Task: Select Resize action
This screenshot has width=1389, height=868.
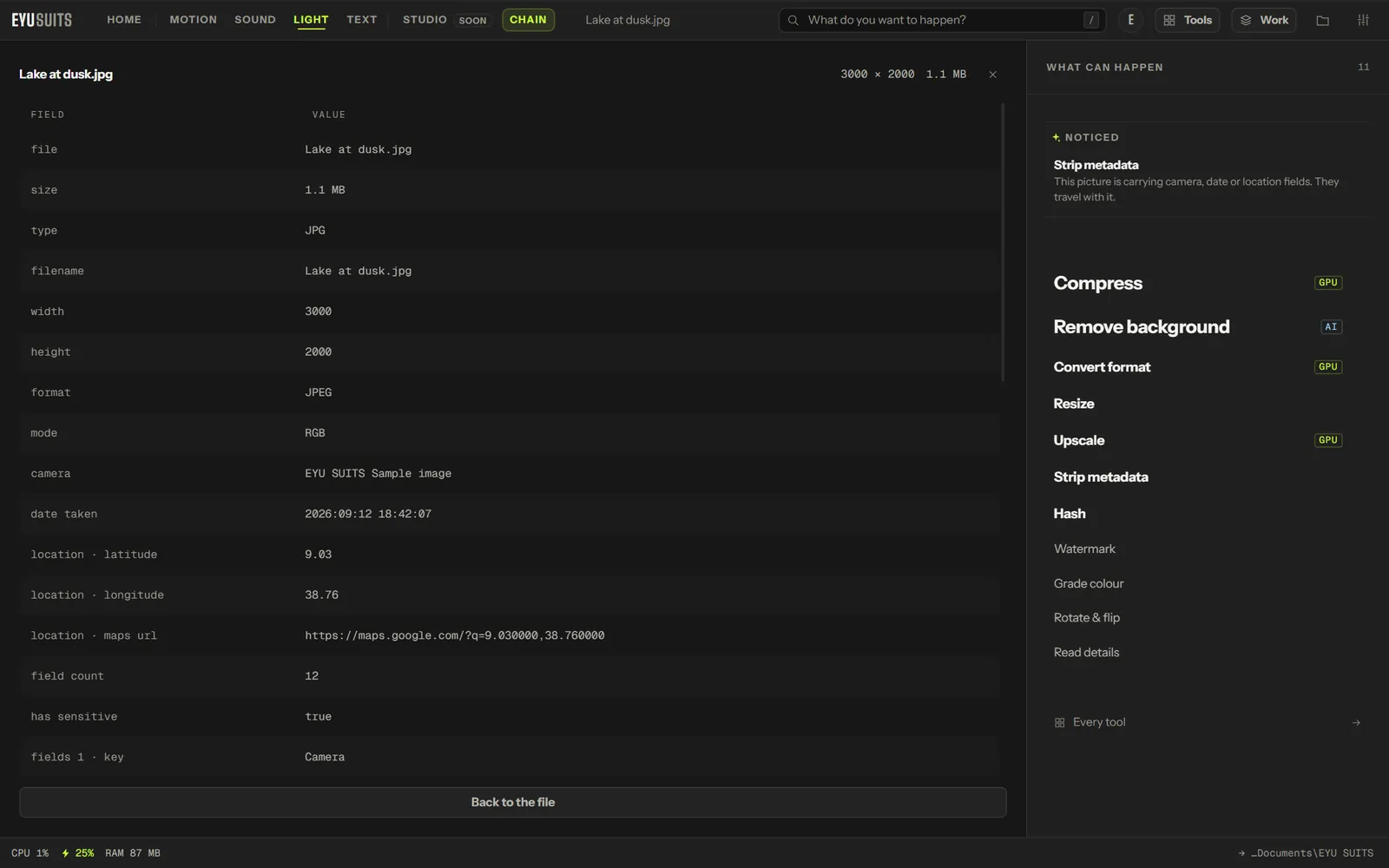Action: [x=1074, y=404]
